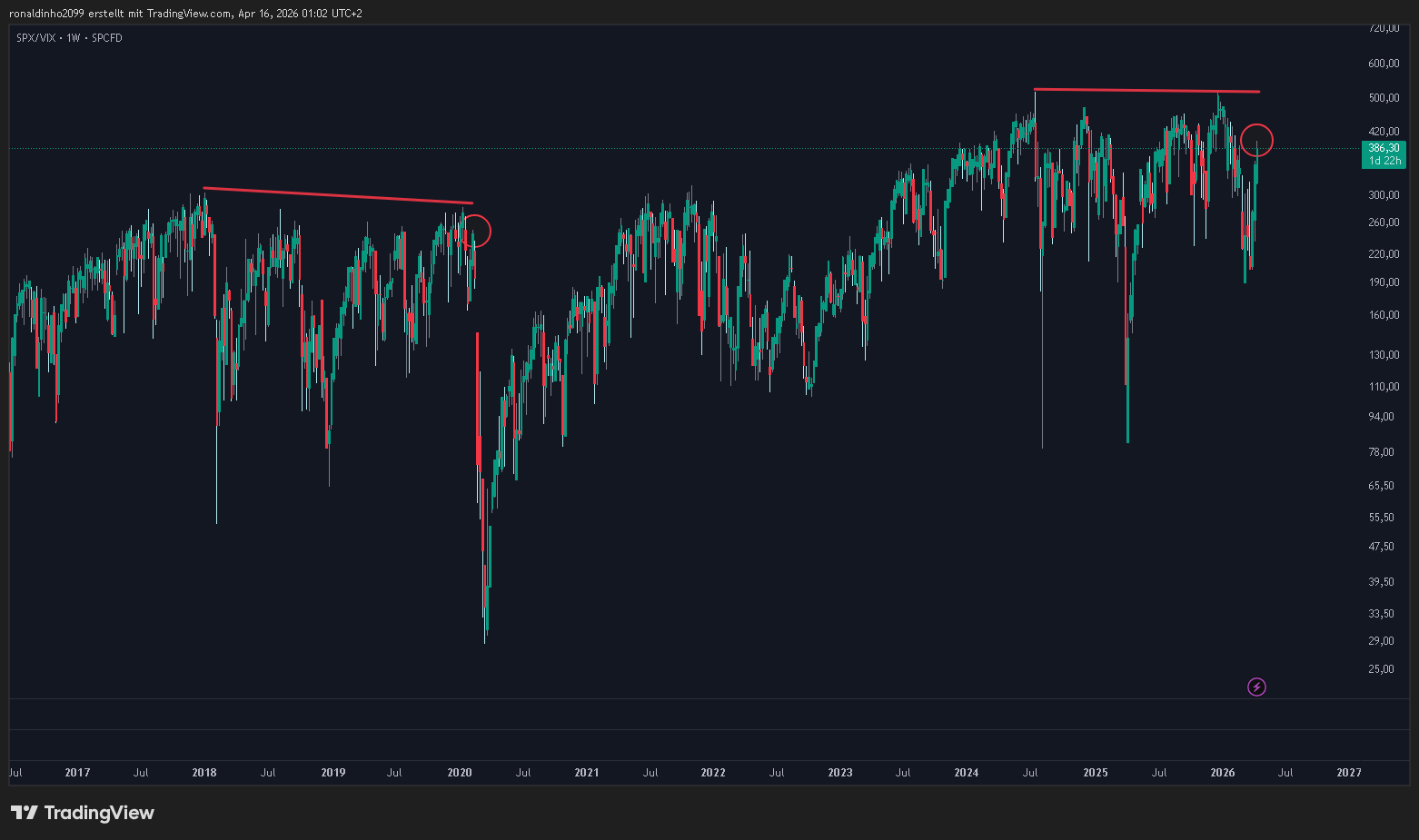Click the 65,50 price scale value
The height and width of the screenshot is (840, 1419).
pyautogui.click(x=1381, y=486)
